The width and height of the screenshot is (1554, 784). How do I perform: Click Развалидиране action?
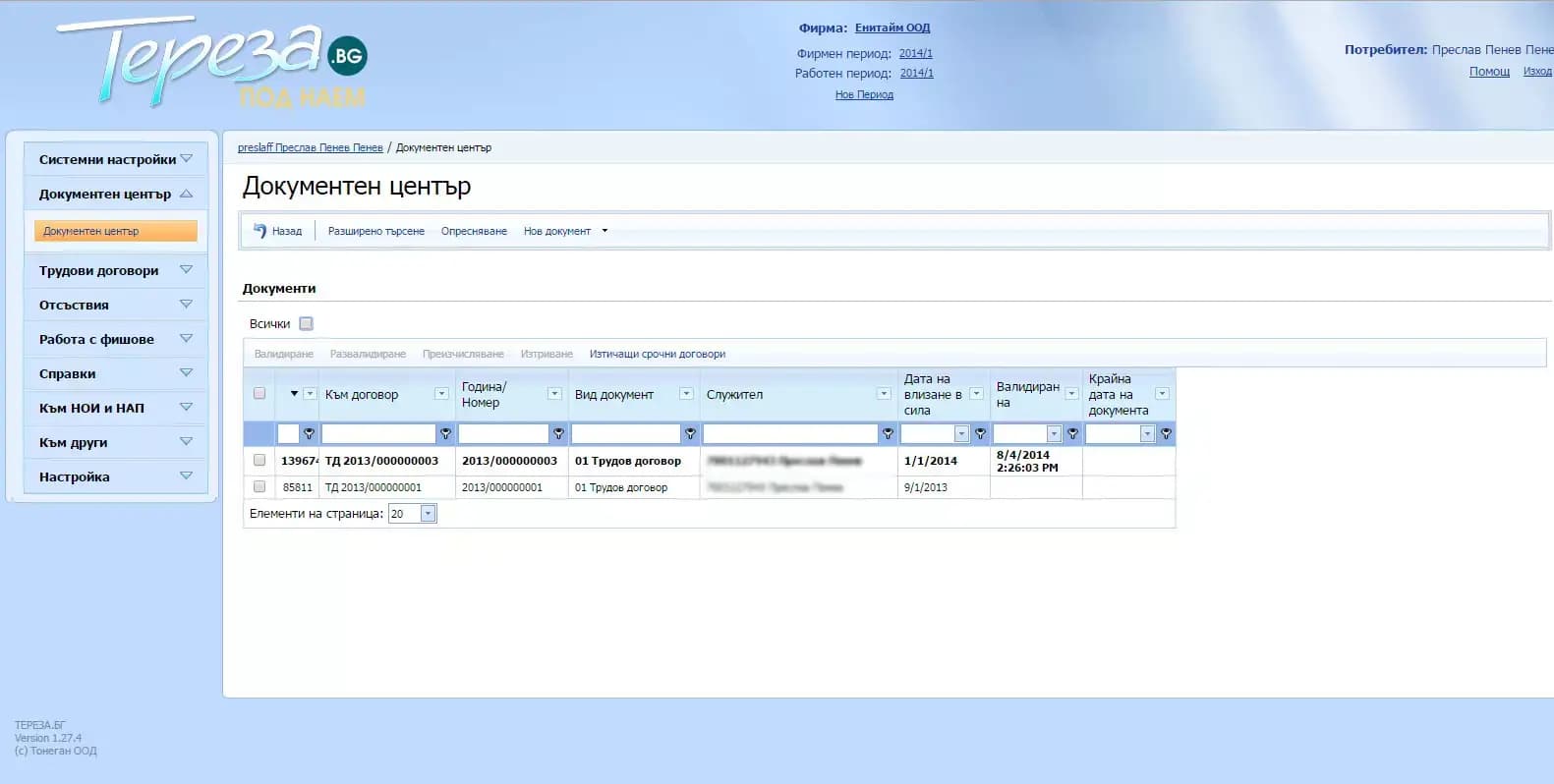point(368,354)
